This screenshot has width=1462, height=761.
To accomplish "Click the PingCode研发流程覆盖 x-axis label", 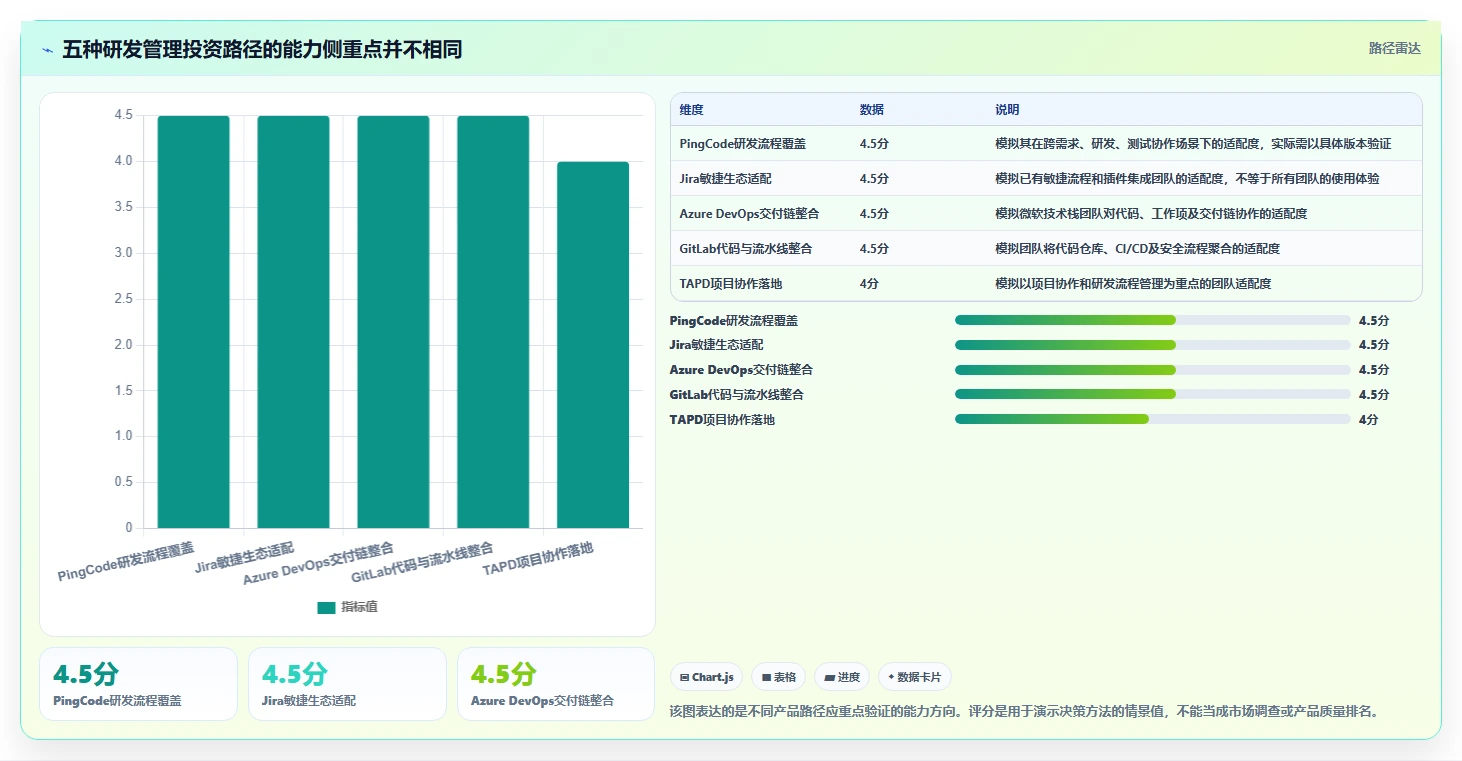I will (x=126, y=562).
